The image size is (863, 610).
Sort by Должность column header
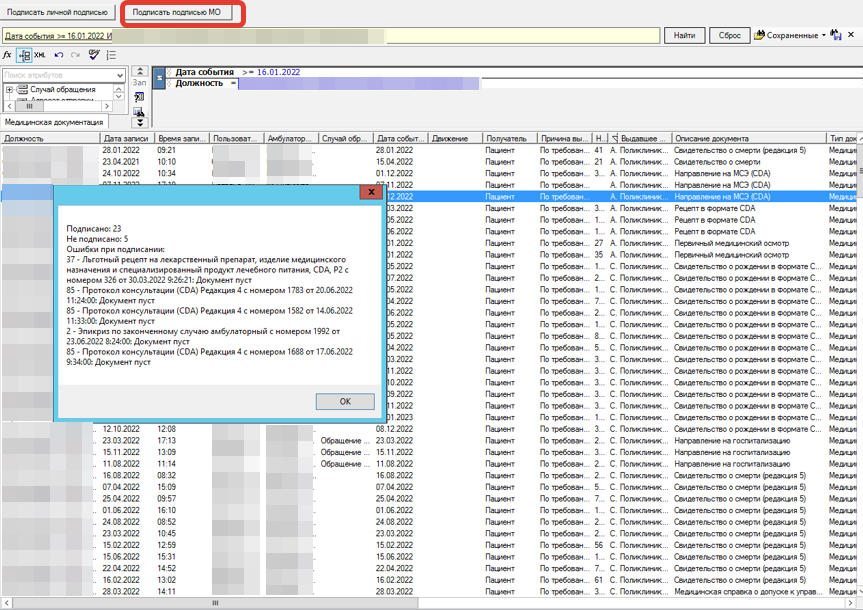[50, 139]
